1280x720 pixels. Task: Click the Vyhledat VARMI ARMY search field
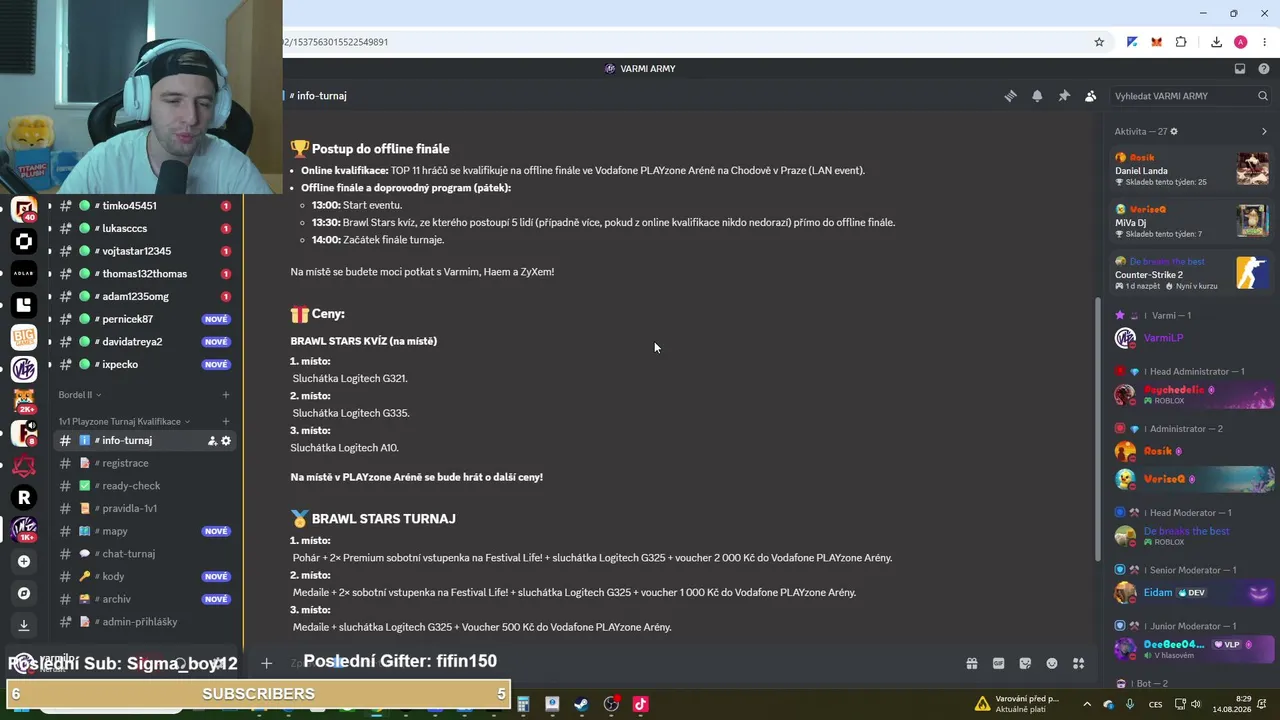click(x=1191, y=96)
